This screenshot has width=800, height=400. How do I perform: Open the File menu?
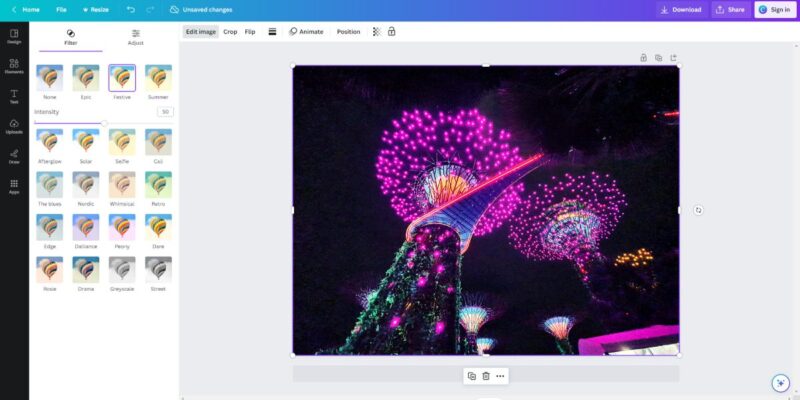click(x=61, y=10)
